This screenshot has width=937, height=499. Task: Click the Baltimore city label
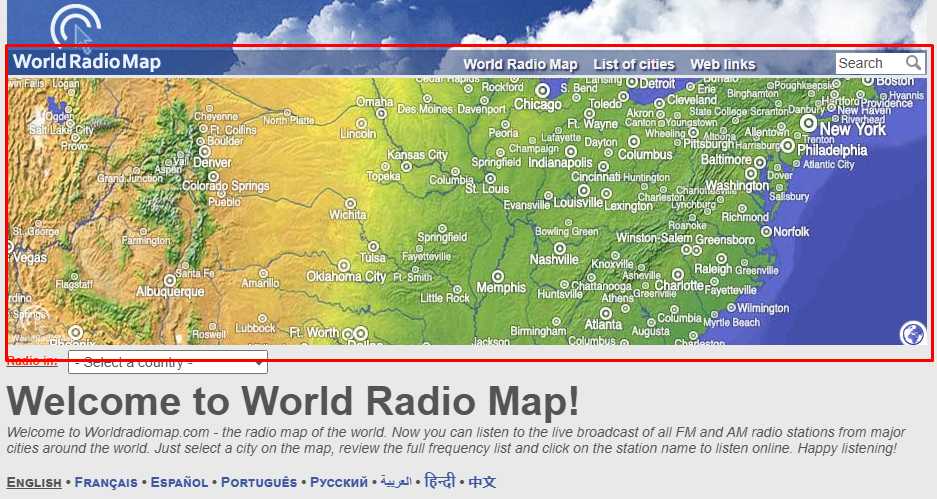(726, 160)
